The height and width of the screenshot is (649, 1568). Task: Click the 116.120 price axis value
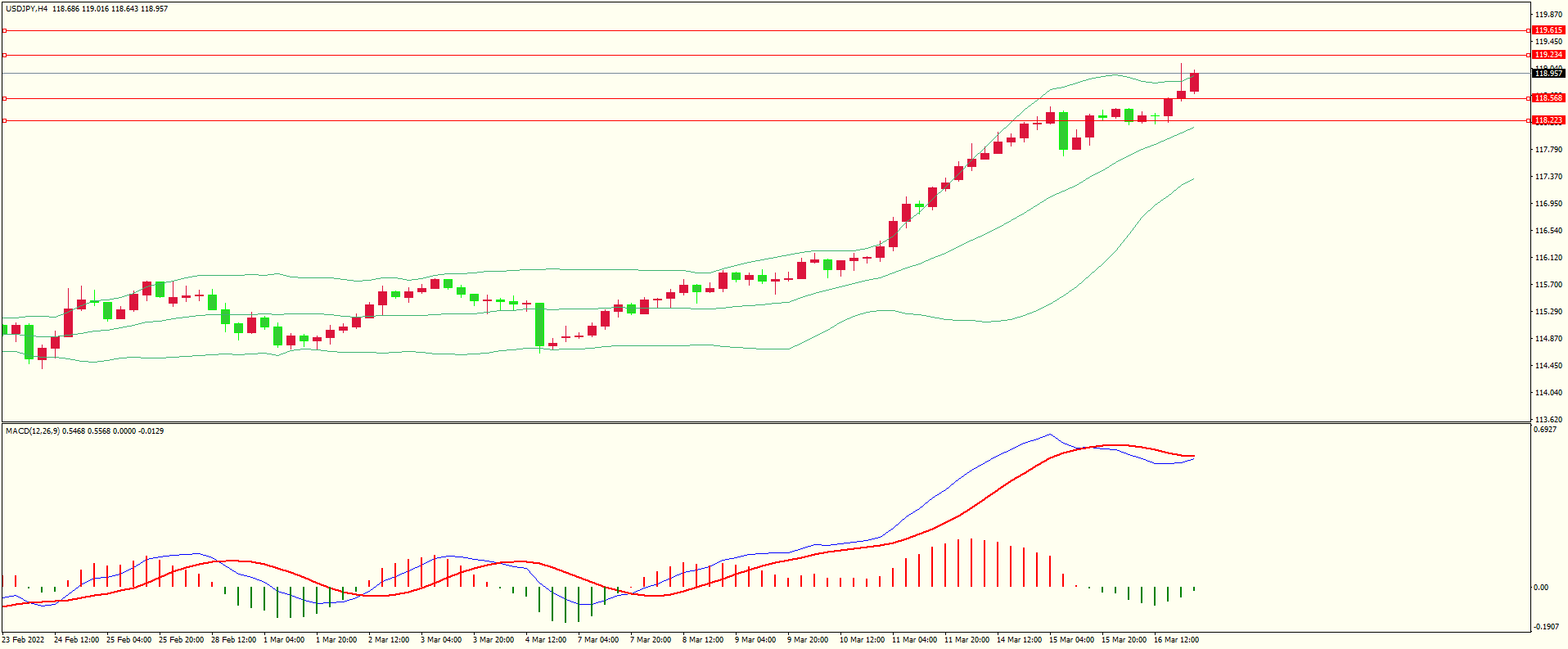[1548, 258]
